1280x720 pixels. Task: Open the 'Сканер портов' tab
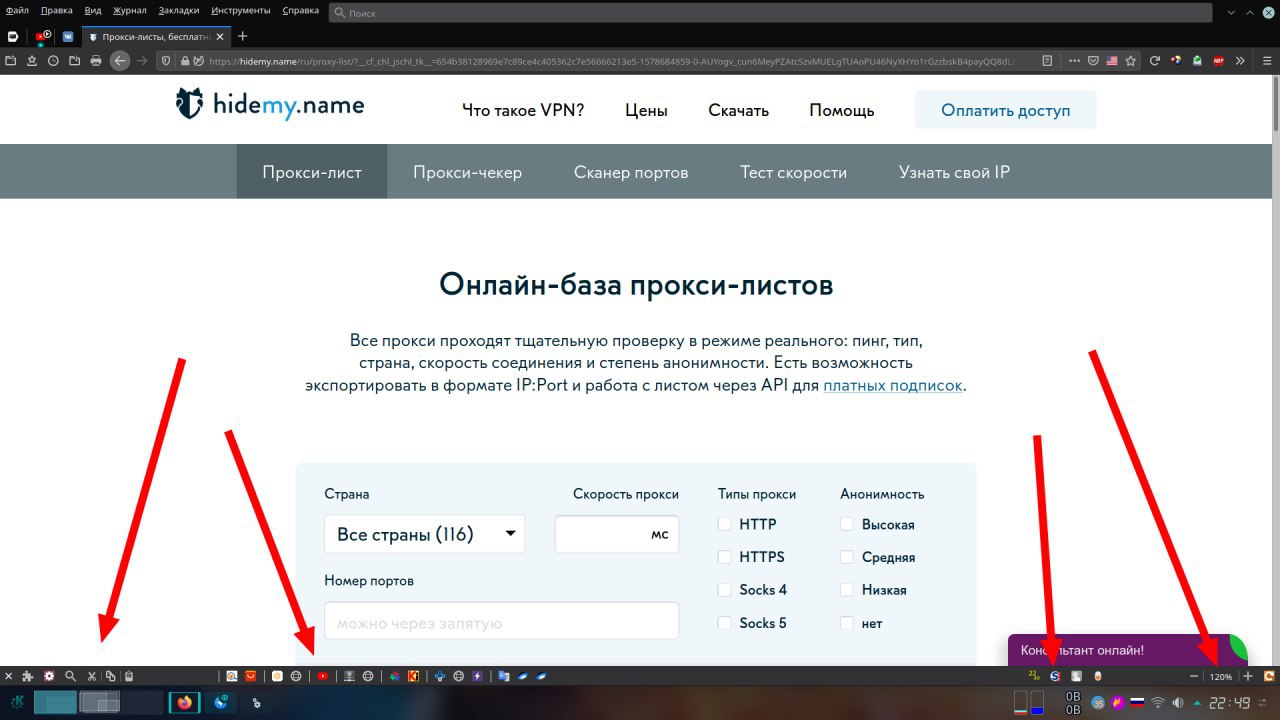coord(631,172)
